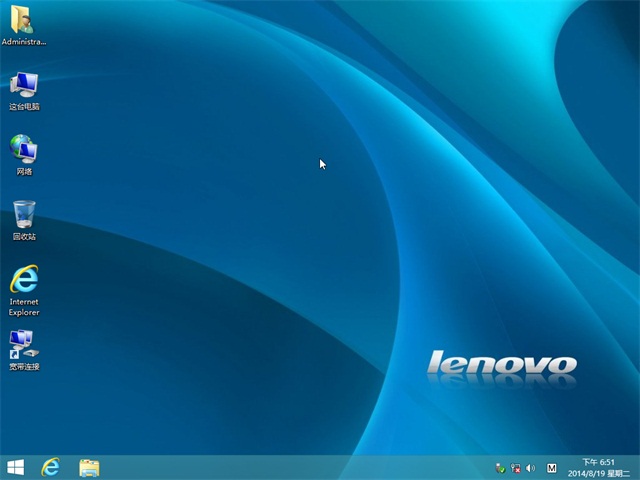Select the 宽带连接 broadband connection shortcut

(24, 345)
